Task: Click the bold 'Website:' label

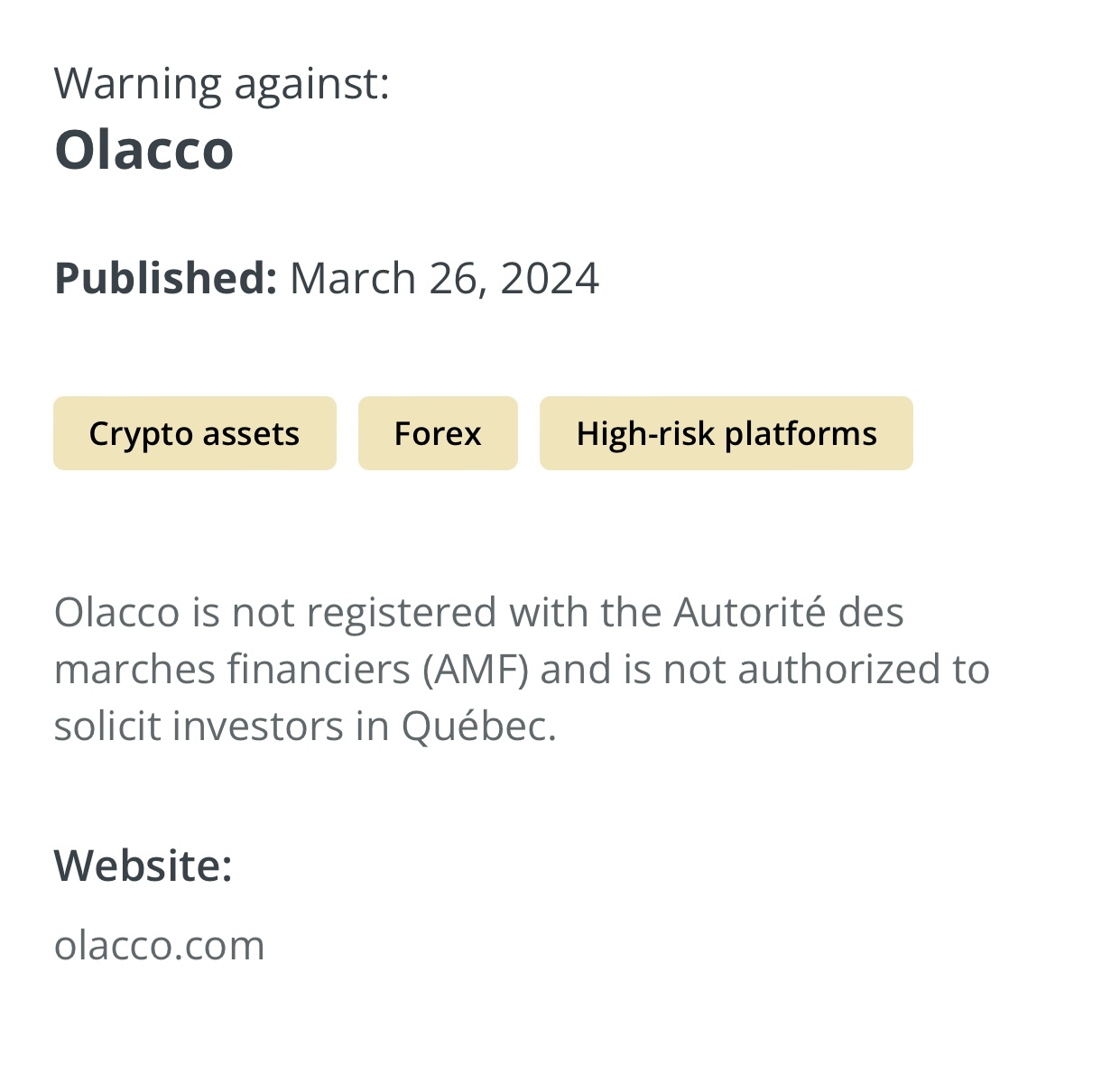Action: (x=143, y=866)
